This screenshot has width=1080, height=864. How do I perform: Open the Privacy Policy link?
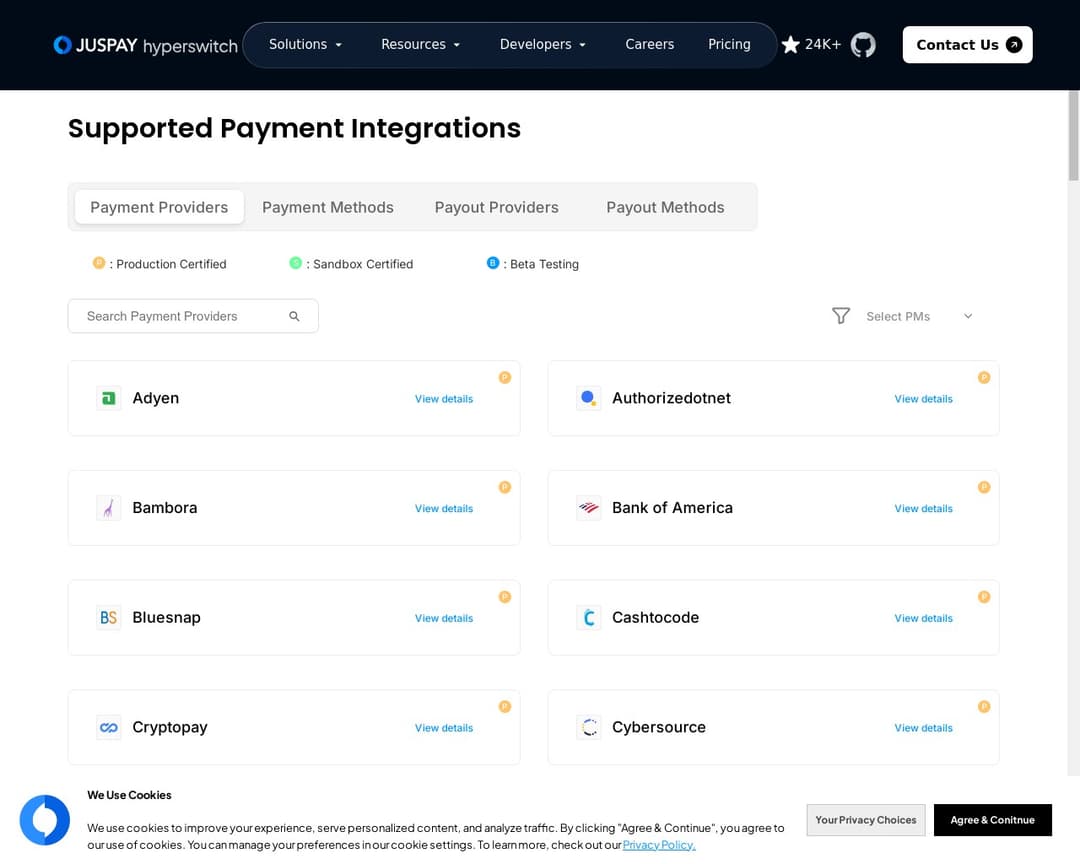(x=659, y=845)
